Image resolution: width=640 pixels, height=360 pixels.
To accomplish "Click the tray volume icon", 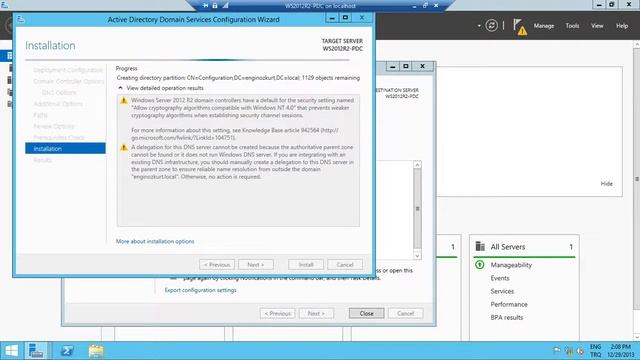I will pos(580,351).
